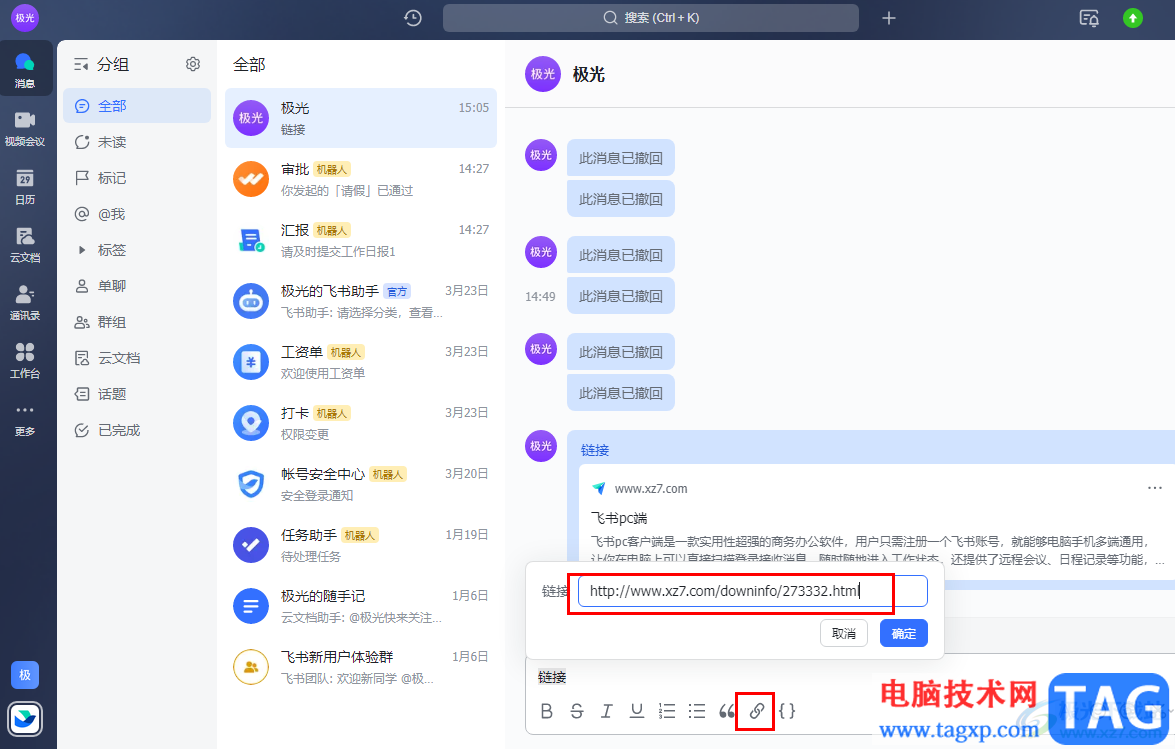Click the www.xz7.com preview source
This screenshot has width=1175, height=749.
650,488
